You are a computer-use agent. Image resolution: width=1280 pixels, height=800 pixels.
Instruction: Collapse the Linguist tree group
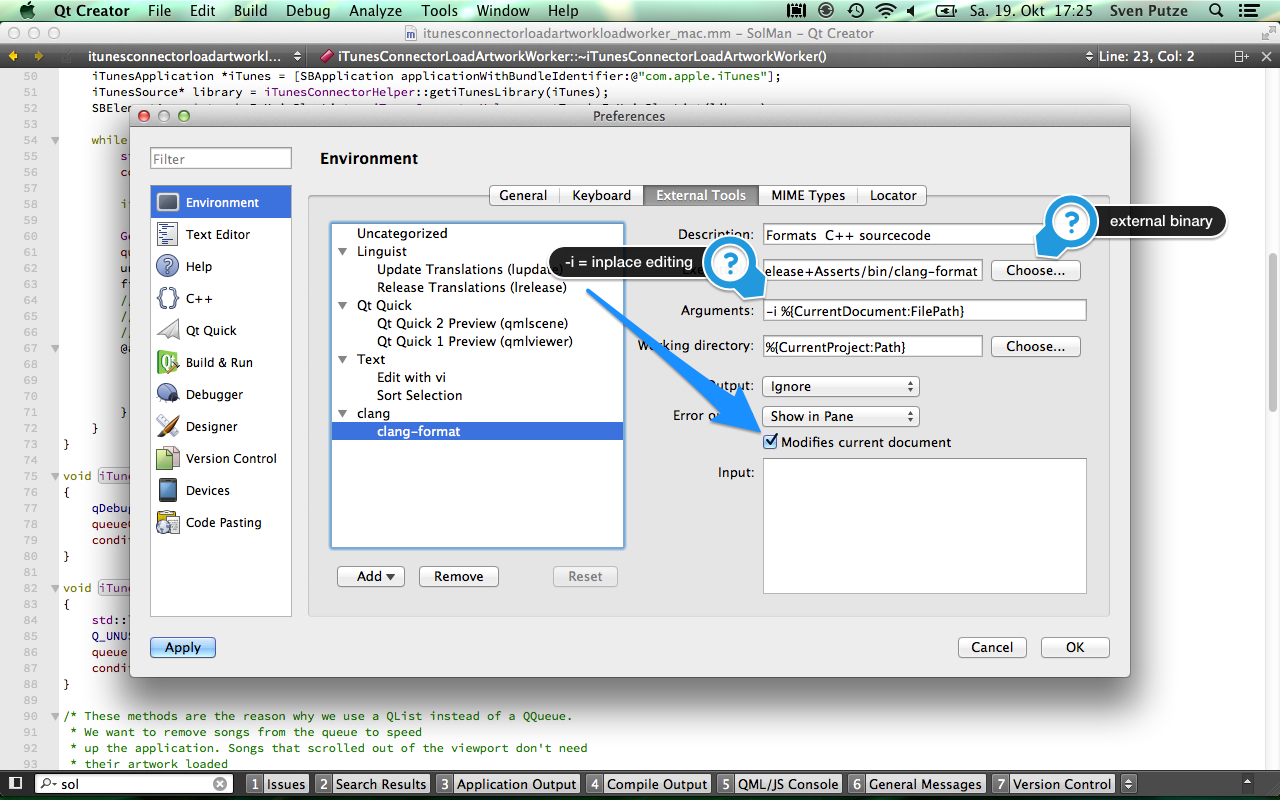[343, 251]
